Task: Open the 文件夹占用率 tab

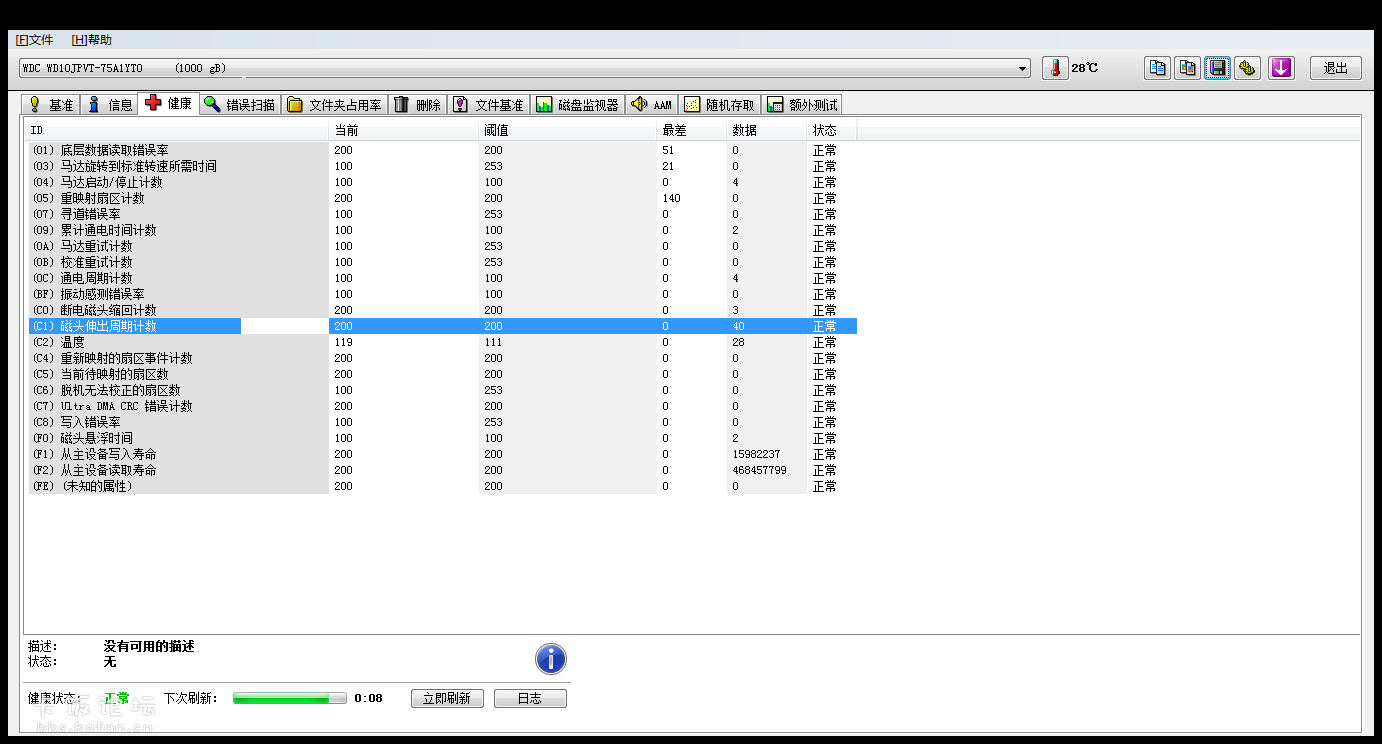Action: coord(335,105)
